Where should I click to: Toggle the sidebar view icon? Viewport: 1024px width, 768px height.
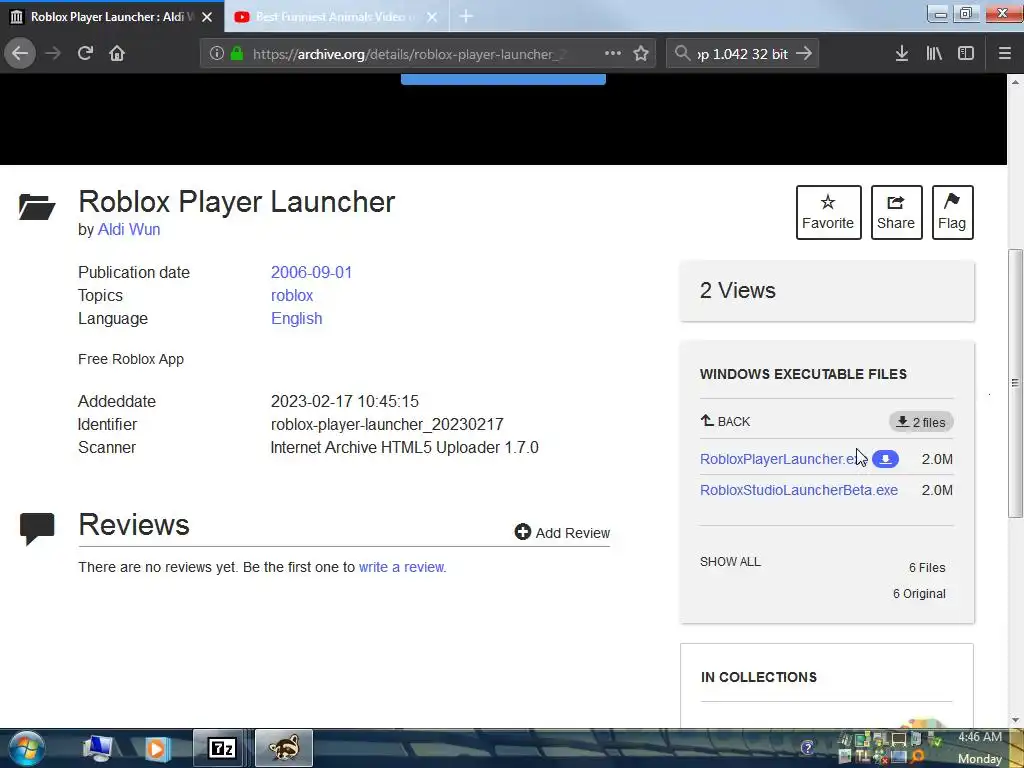(x=966, y=54)
